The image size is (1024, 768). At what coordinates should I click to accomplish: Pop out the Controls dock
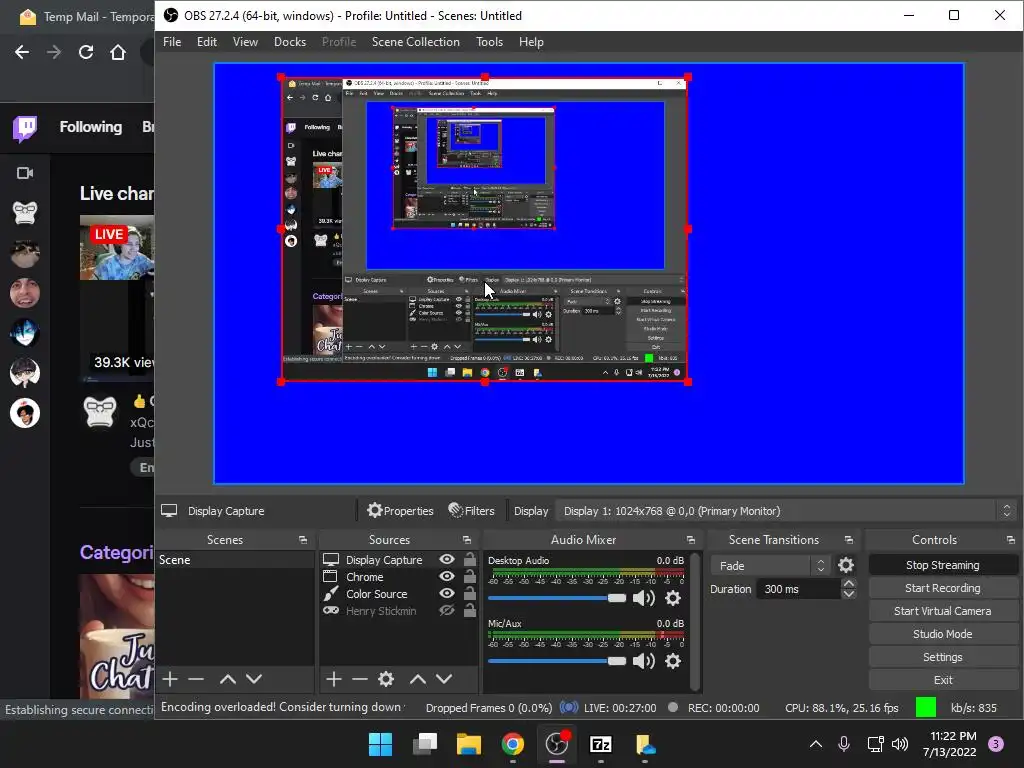pos(1010,540)
